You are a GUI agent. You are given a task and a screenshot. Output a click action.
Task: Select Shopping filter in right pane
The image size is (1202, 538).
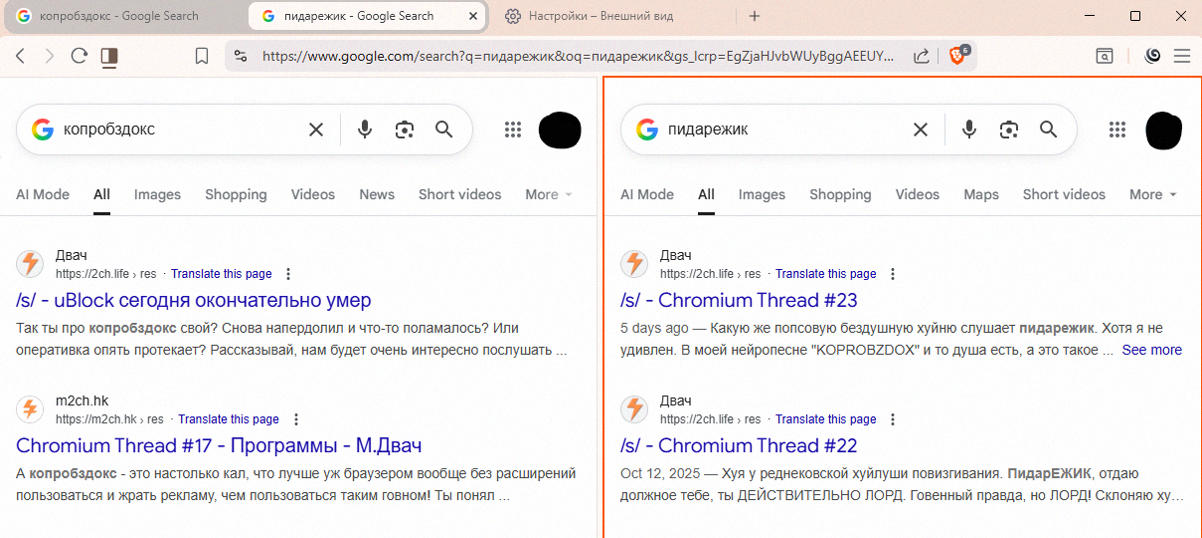(x=840, y=194)
